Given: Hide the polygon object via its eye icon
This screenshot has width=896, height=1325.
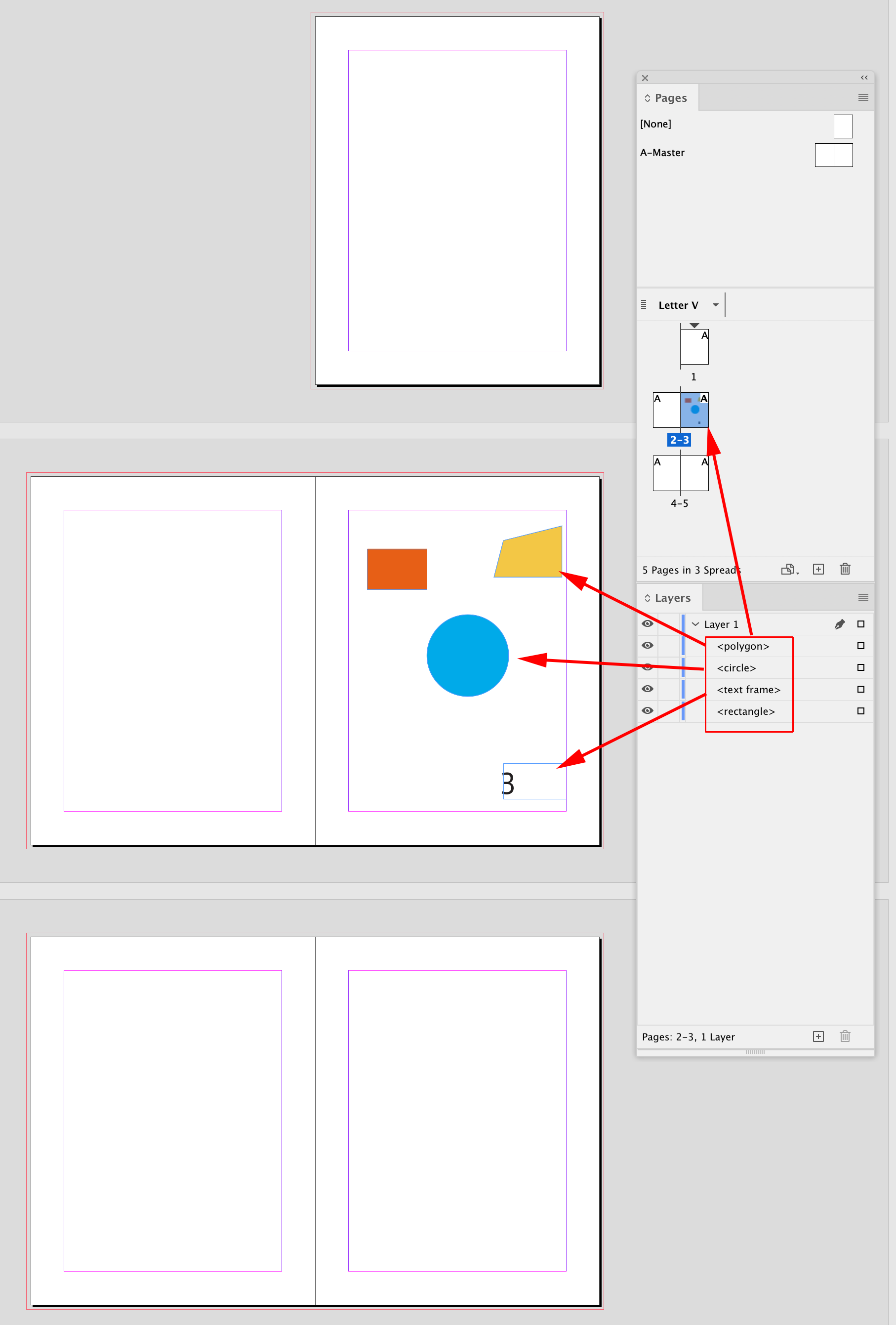Looking at the screenshot, I should pyautogui.click(x=647, y=645).
